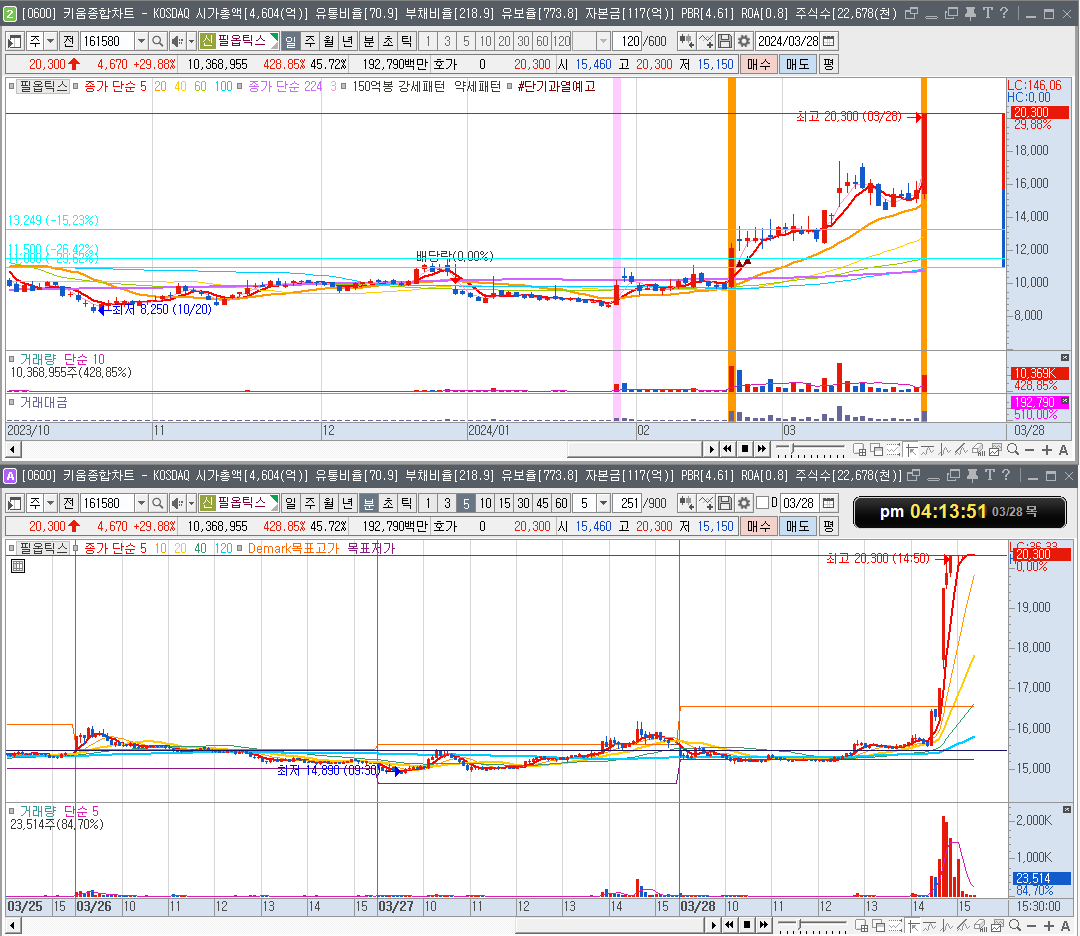
Task: Click rewind button under upper chart
Action: [x=727, y=450]
